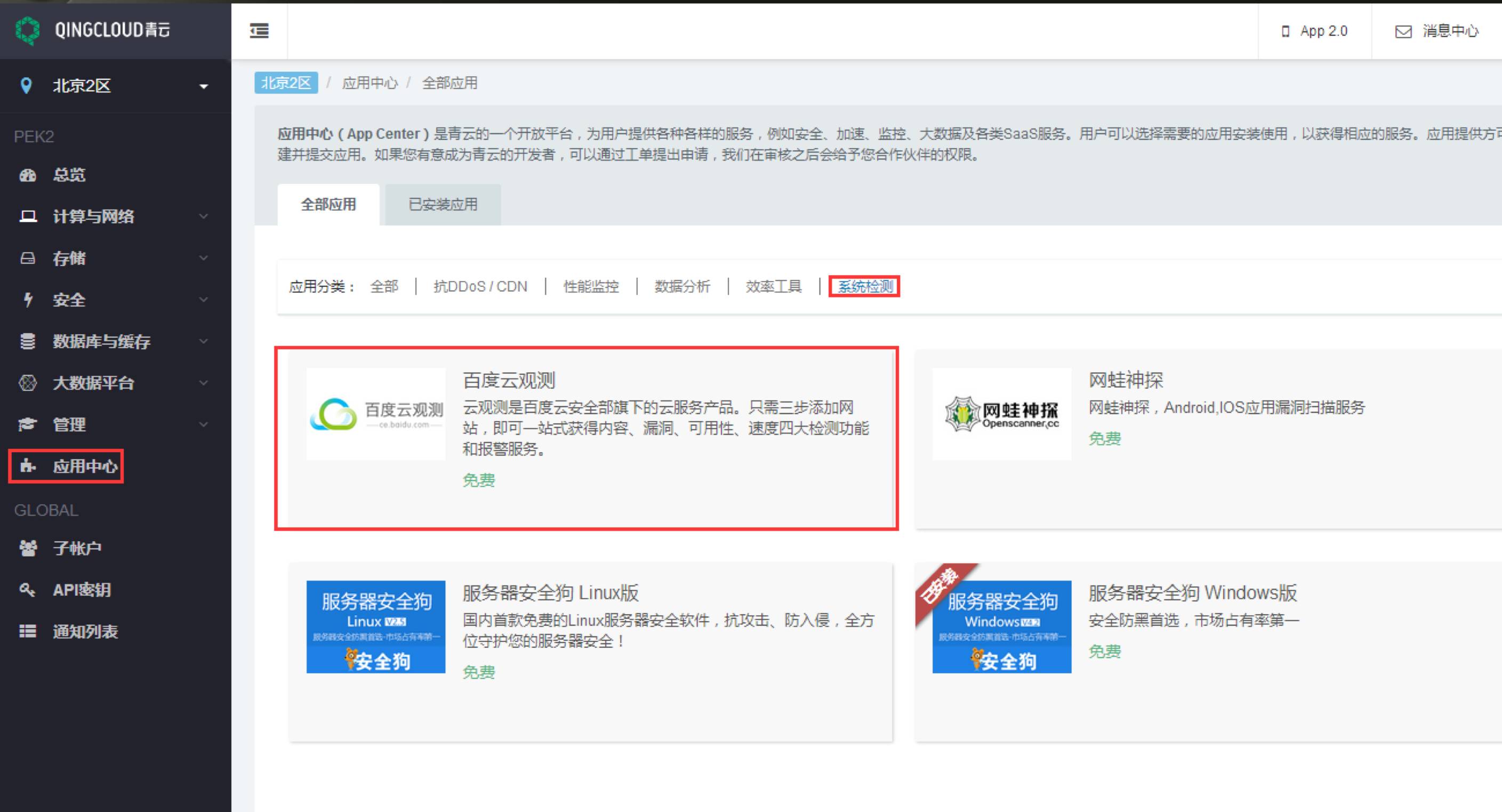
Task: Open the 服务器安全狗 Linux logo thumbnail
Action: pos(376,626)
